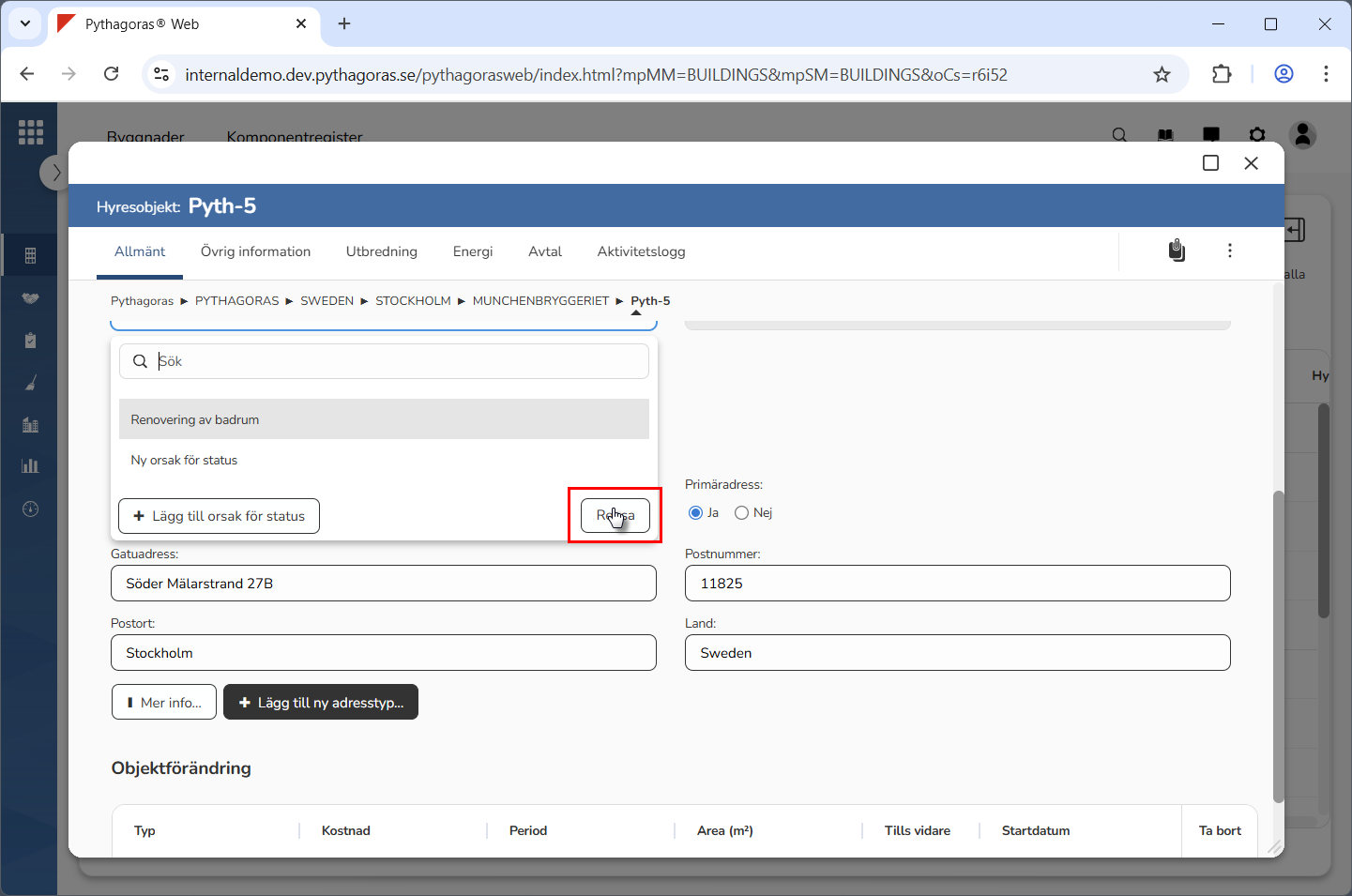
Task: Open the three-dot menu in the dialog tab bar
Action: click(1229, 251)
